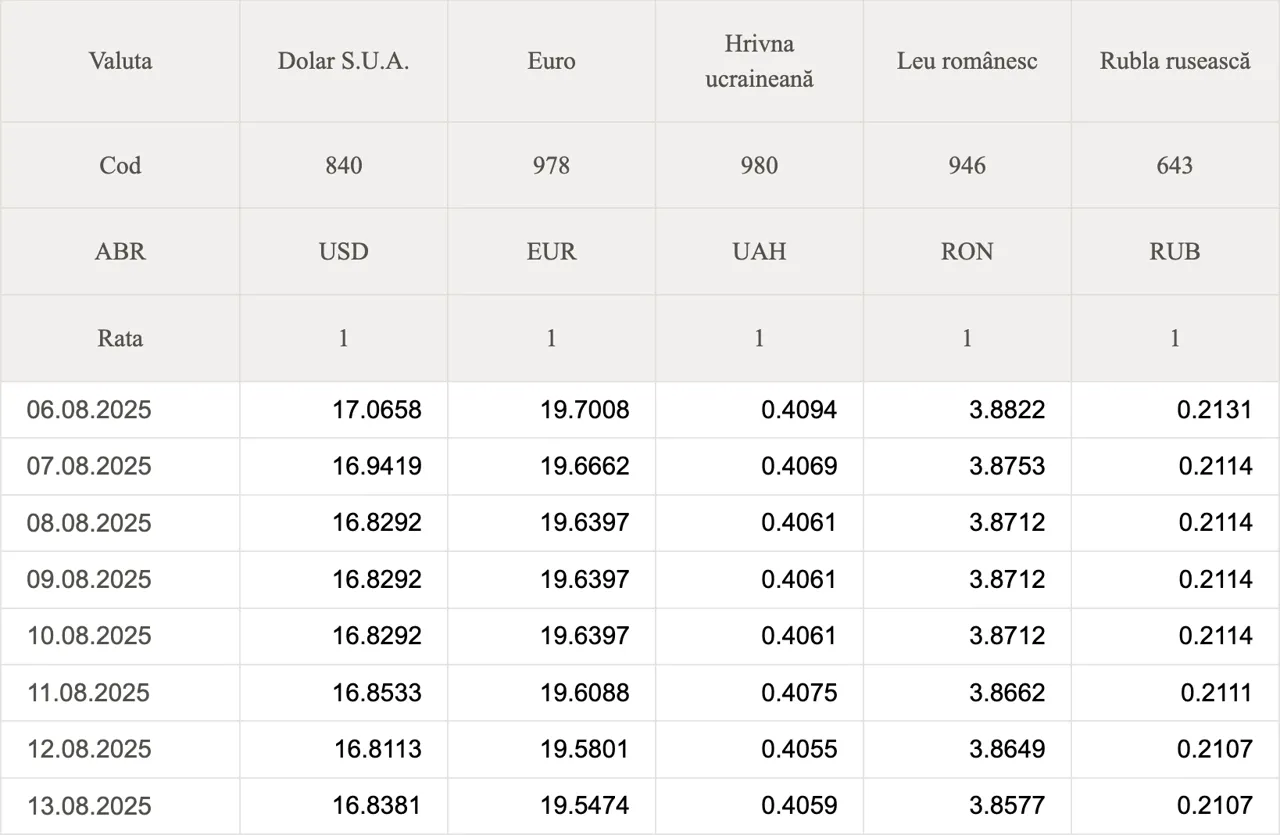Select the RON rate 3.8822
This screenshot has width=1280, height=835.
(1007, 409)
